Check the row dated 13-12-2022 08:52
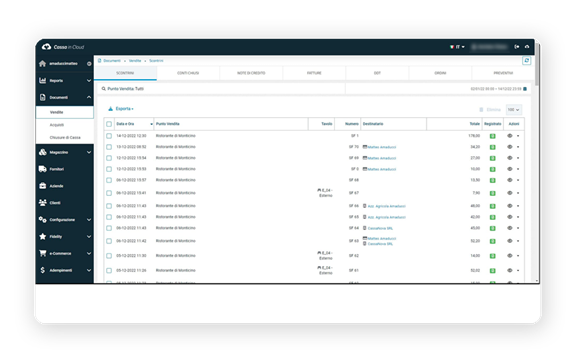Image resolution: width=576 pixels, height=362 pixels. [109, 147]
